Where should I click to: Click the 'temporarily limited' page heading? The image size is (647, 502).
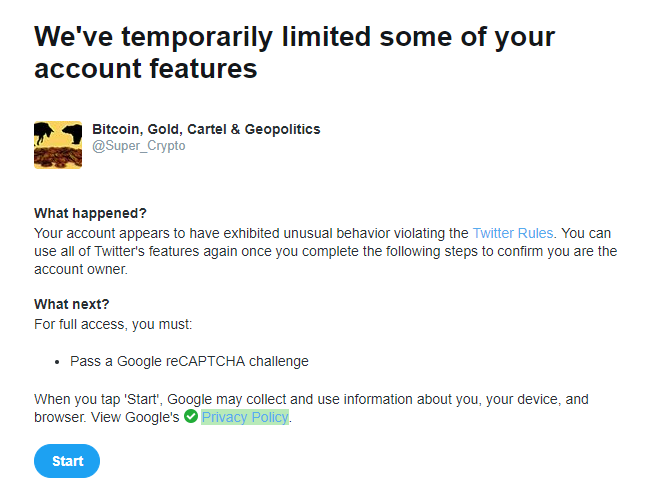tap(294, 52)
